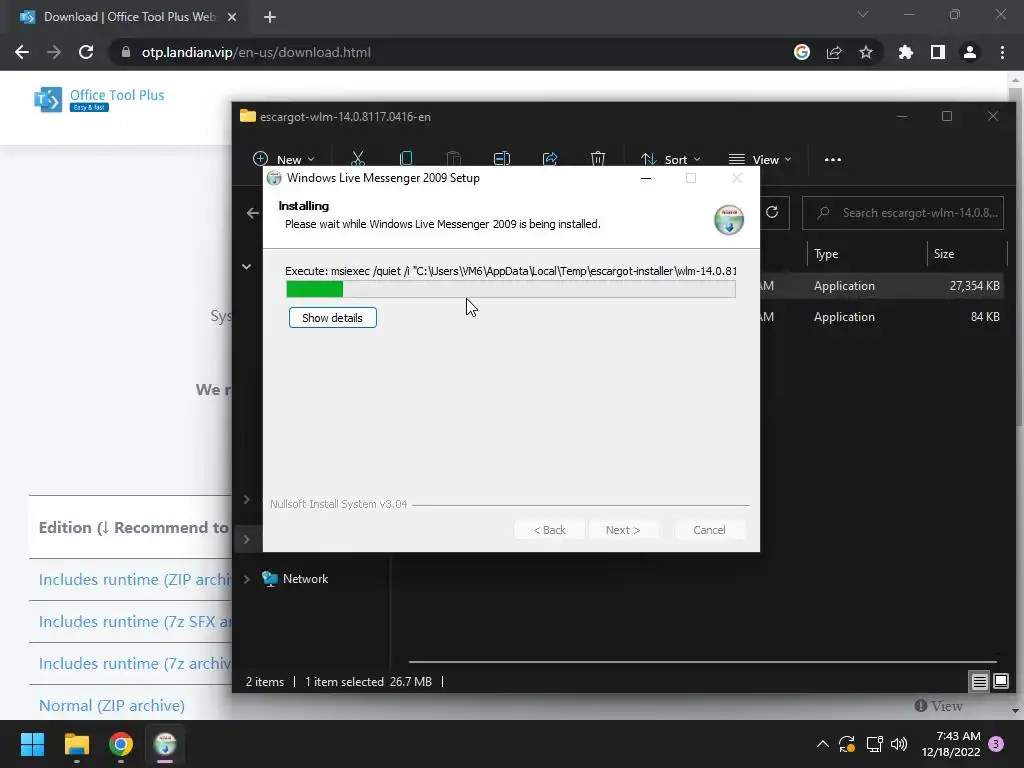Click Messenger setup taskbar icon
This screenshot has width=1024, height=768.
(165, 744)
